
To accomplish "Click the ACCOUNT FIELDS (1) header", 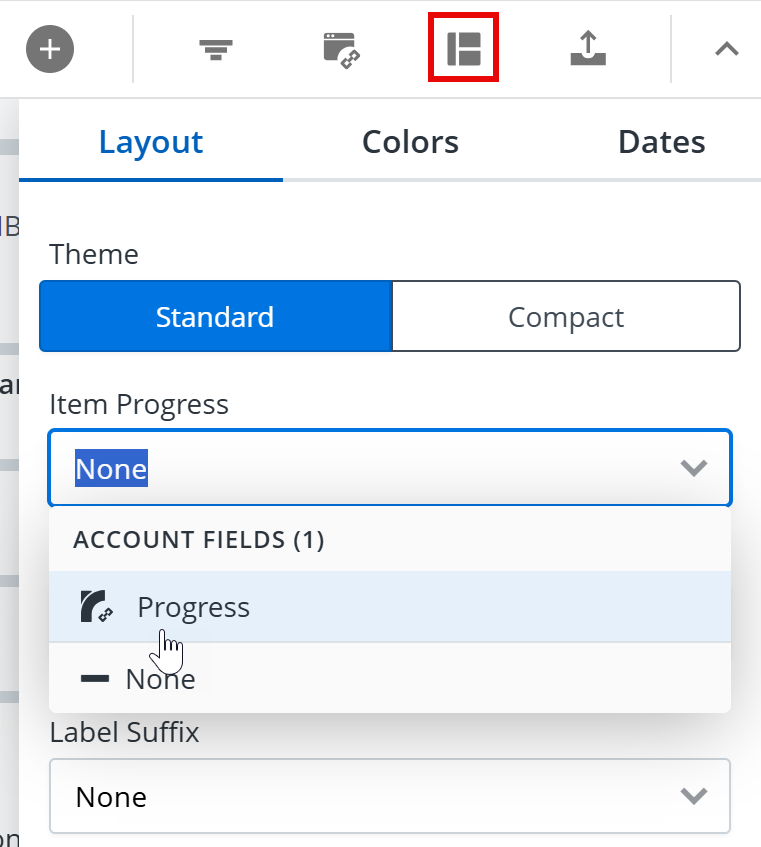I will pyautogui.click(x=198, y=539).
